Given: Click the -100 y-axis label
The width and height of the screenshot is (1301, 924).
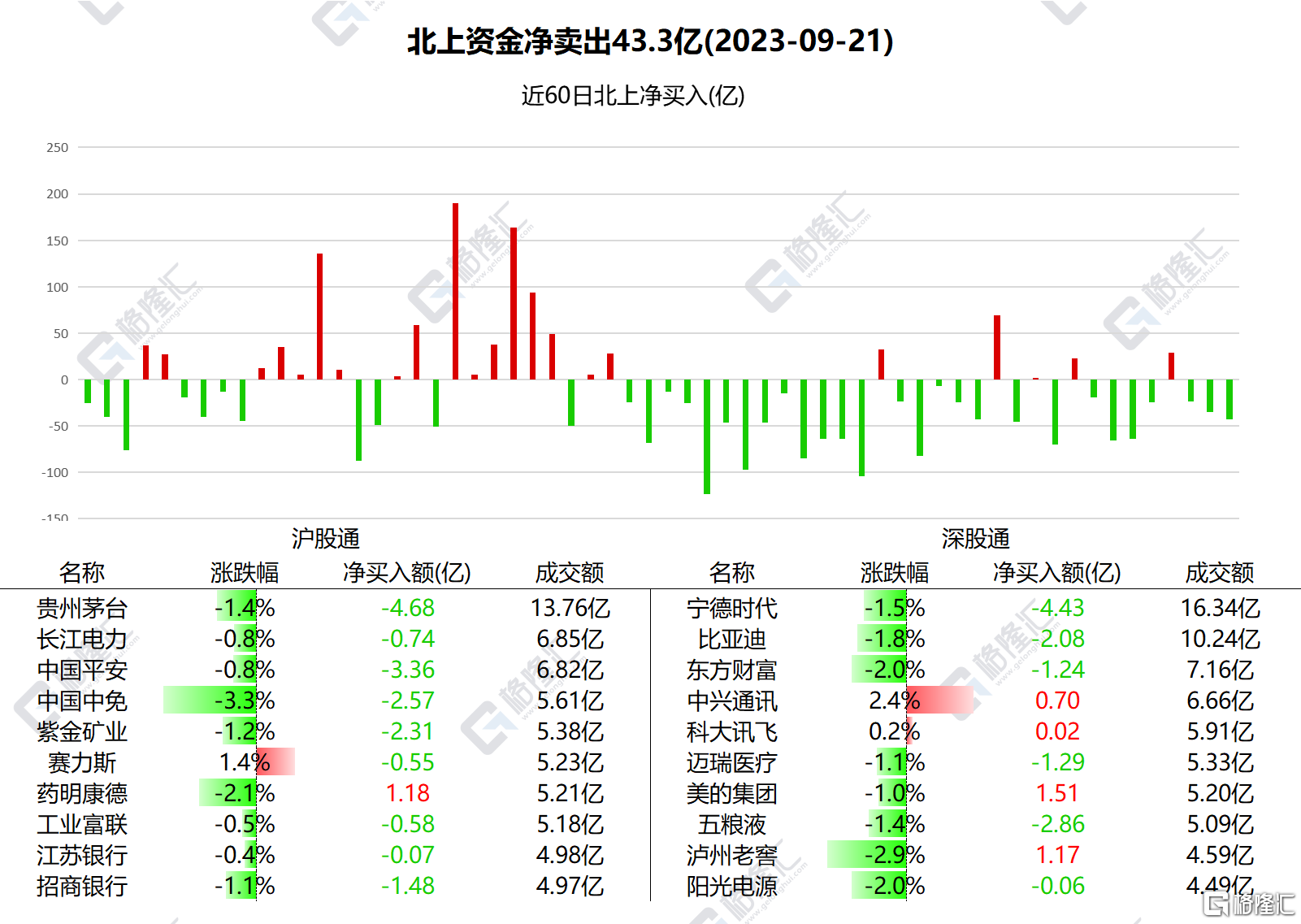Looking at the screenshot, I should pos(55,472).
